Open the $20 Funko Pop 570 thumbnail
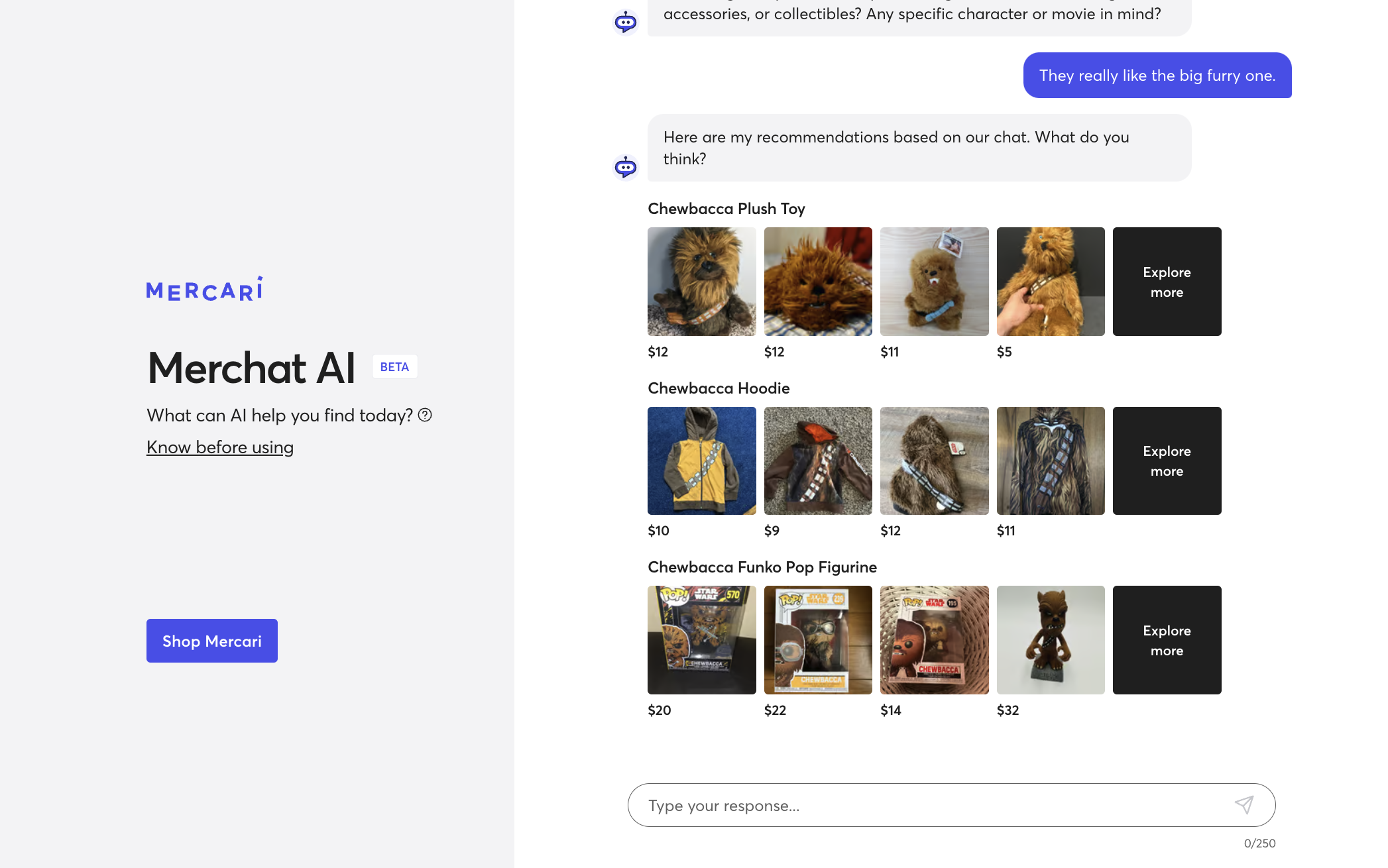1388x868 pixels. (x=701, y=640)
